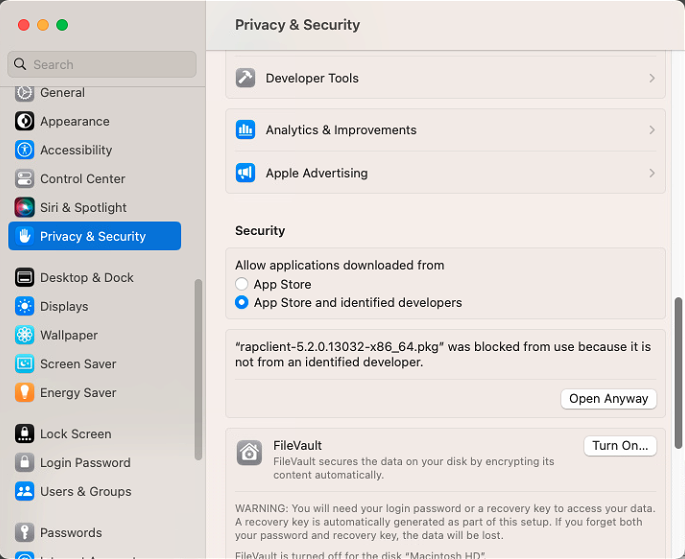Click Open Anyway for blocked package

tap(609, 399)
